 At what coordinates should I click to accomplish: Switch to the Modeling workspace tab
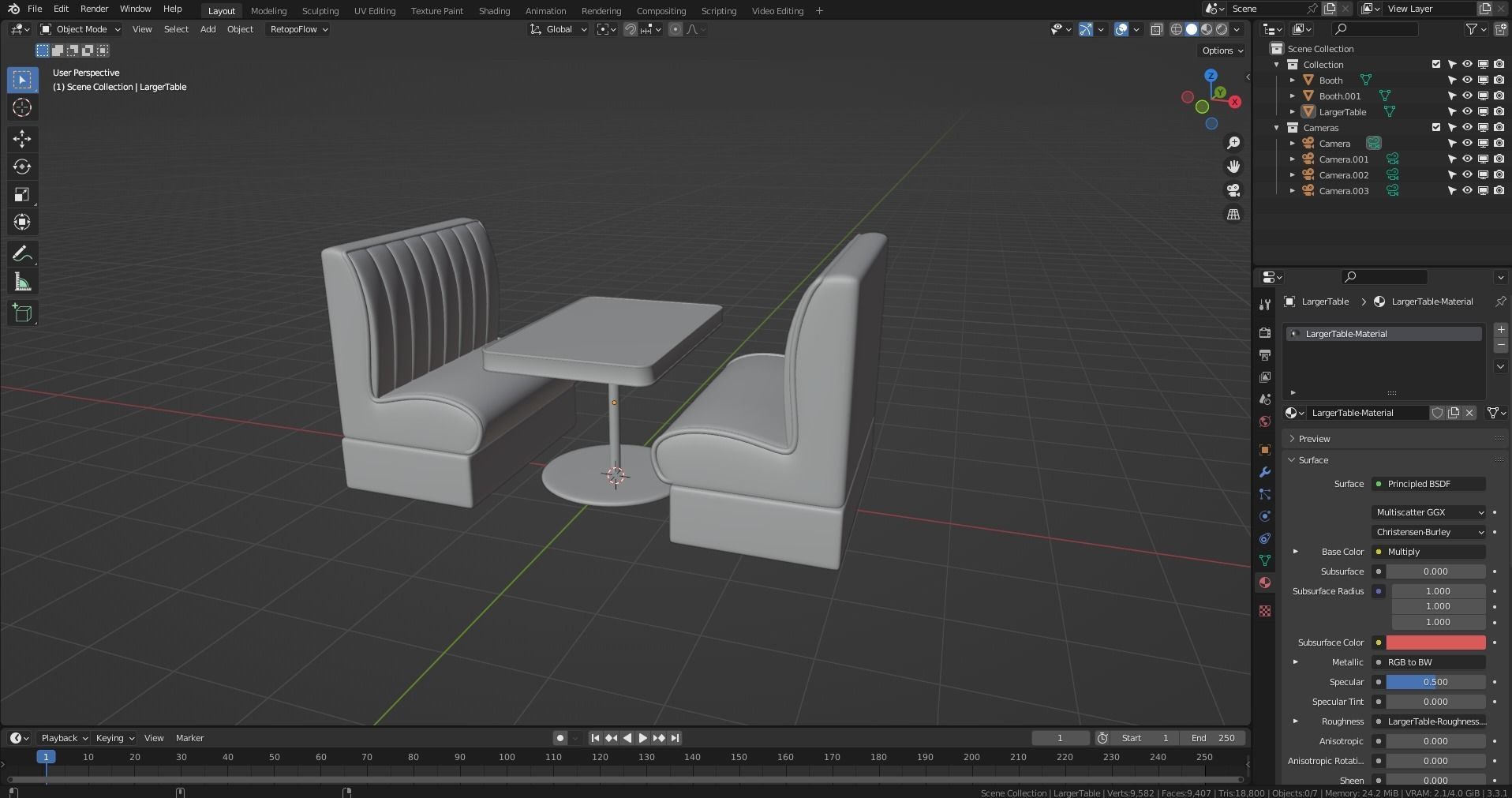(268, 10)
